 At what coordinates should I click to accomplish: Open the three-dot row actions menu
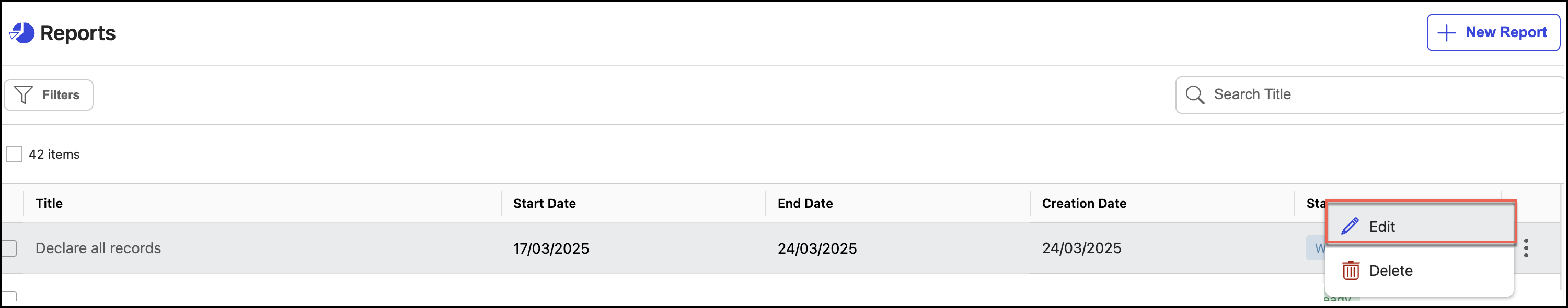[1526, 248]
